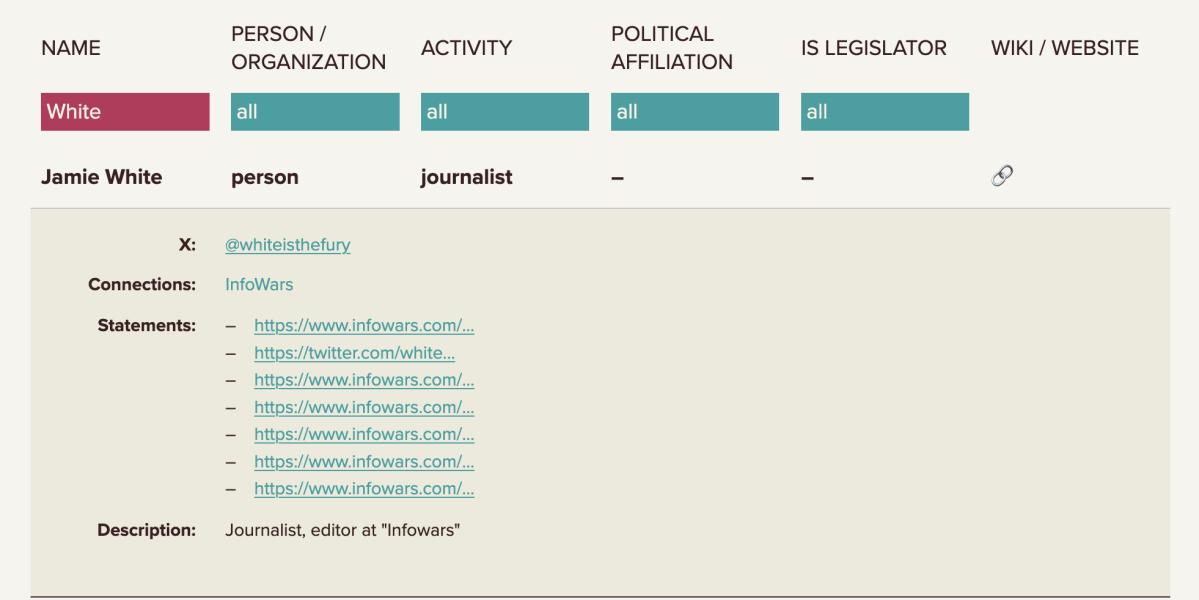Open the last infowars.com statement link
1199x600 pixels.
coord(364,488)
